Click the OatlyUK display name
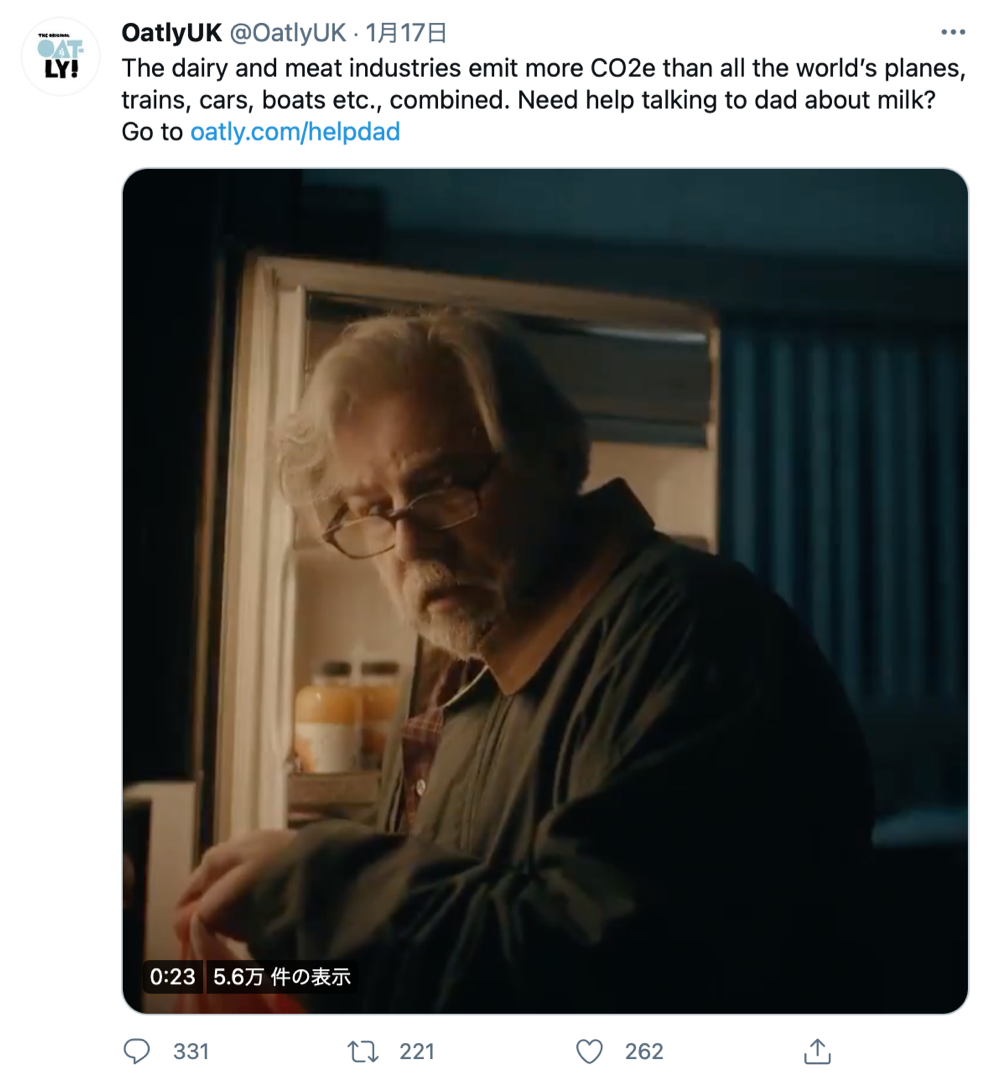990x1084 pixels. click(171, 32)
